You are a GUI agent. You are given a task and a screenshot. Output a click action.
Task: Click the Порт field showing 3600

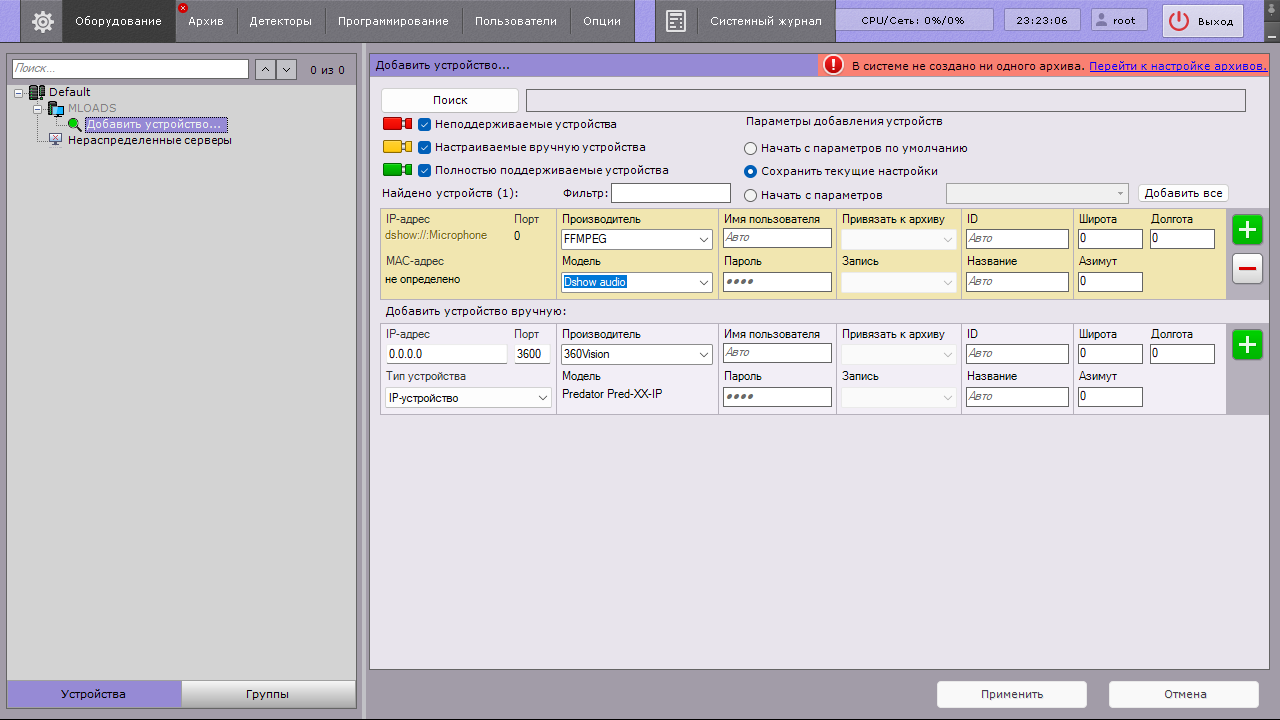(x=532, y=354)
